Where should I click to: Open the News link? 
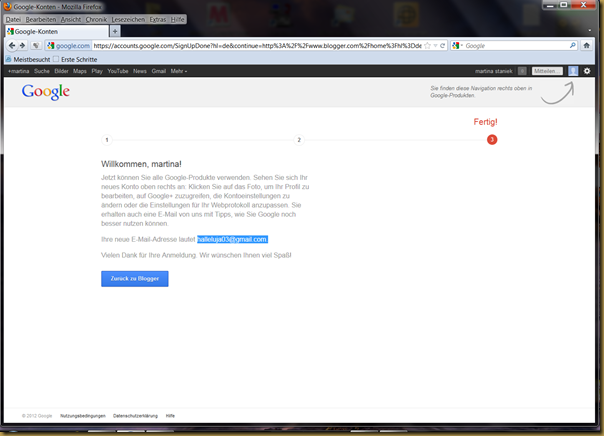point(140,71)
